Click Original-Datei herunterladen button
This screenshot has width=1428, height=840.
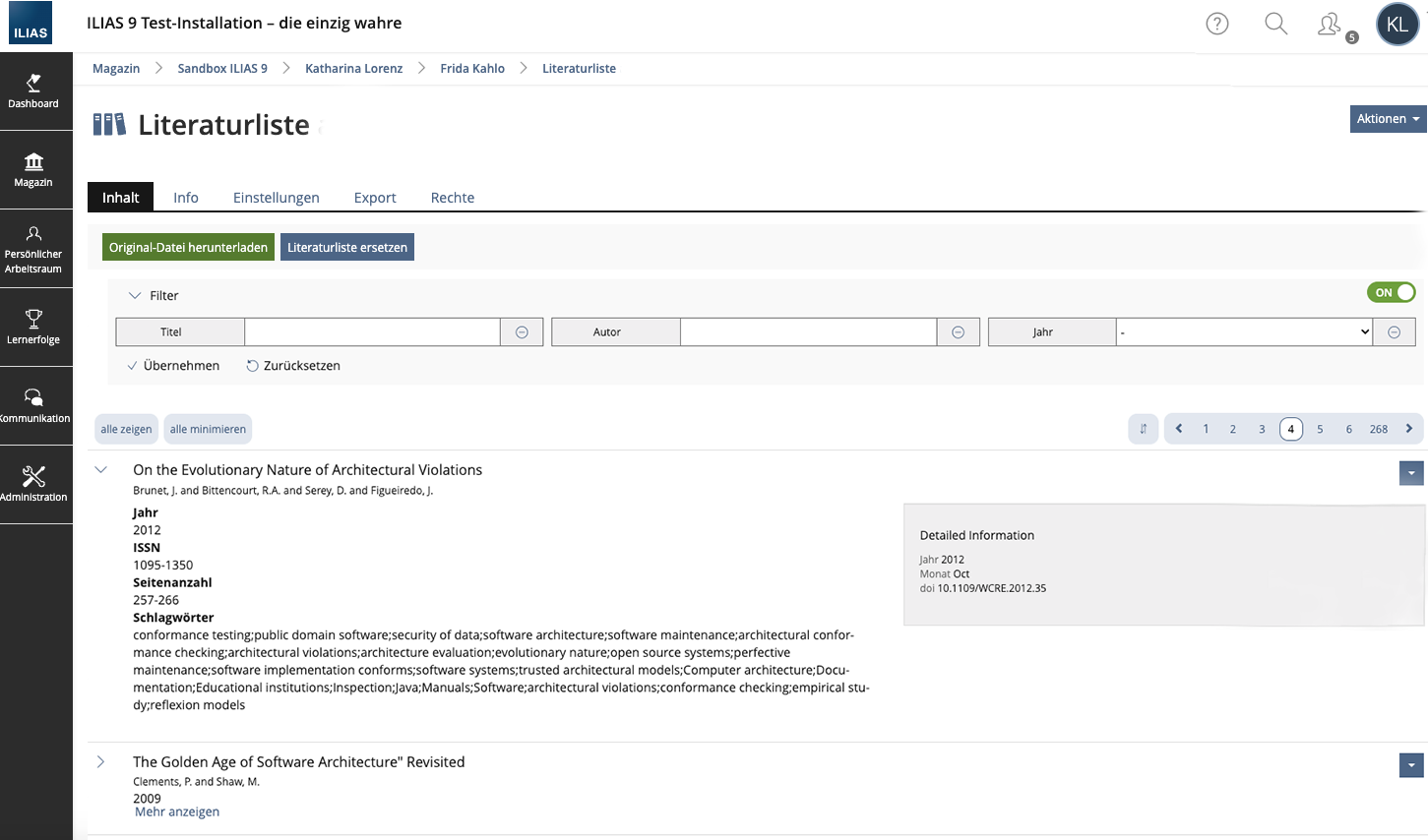coord(188,248)
